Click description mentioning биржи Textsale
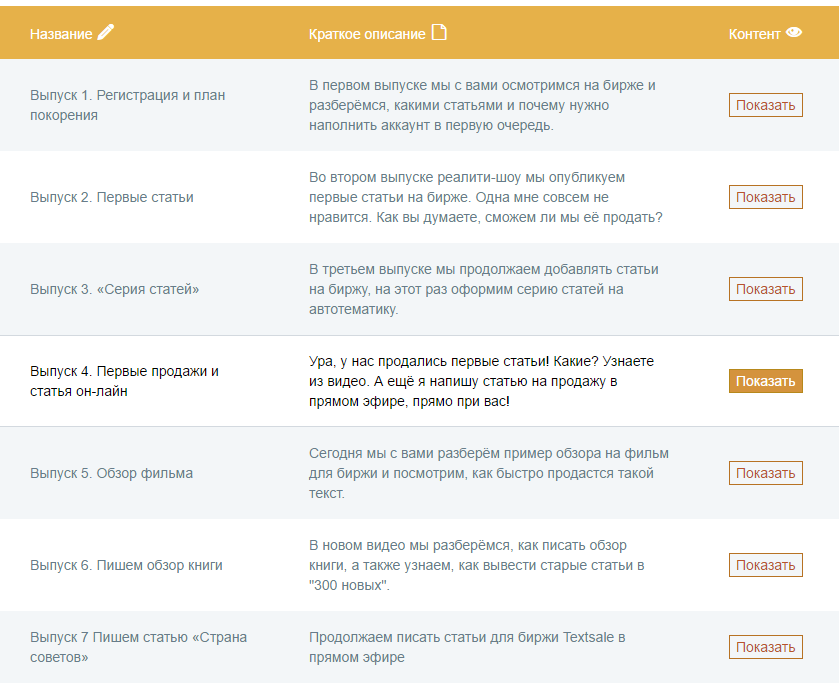840x684 pixels. click(467, 647)
